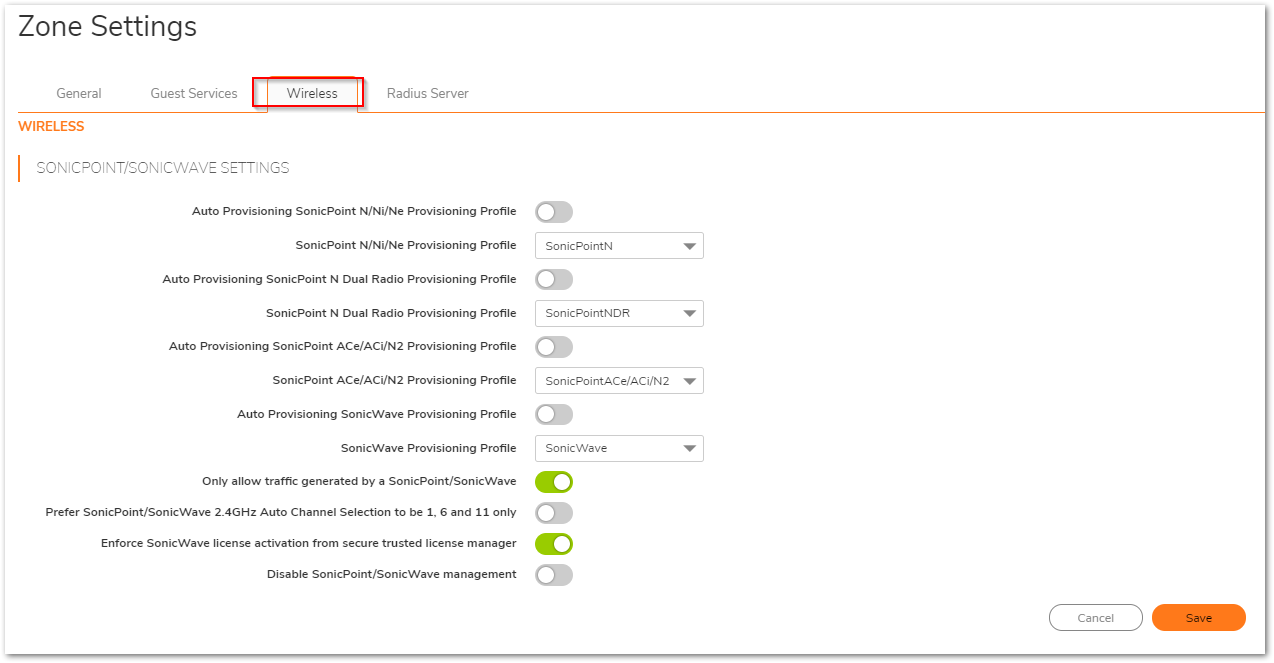Open the SonicPointACe/ACi/N2 profile dropdown

coord(618,381)
